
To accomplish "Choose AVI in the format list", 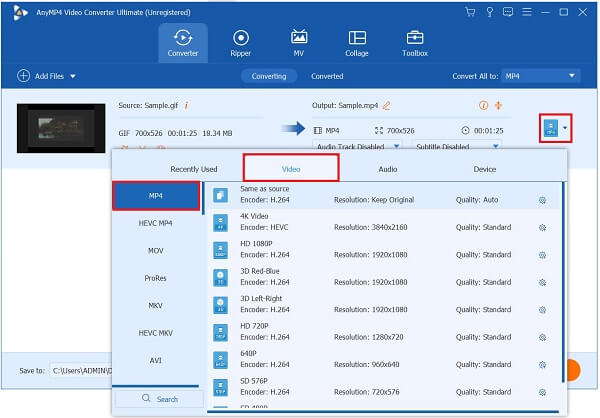I will 156,361.
